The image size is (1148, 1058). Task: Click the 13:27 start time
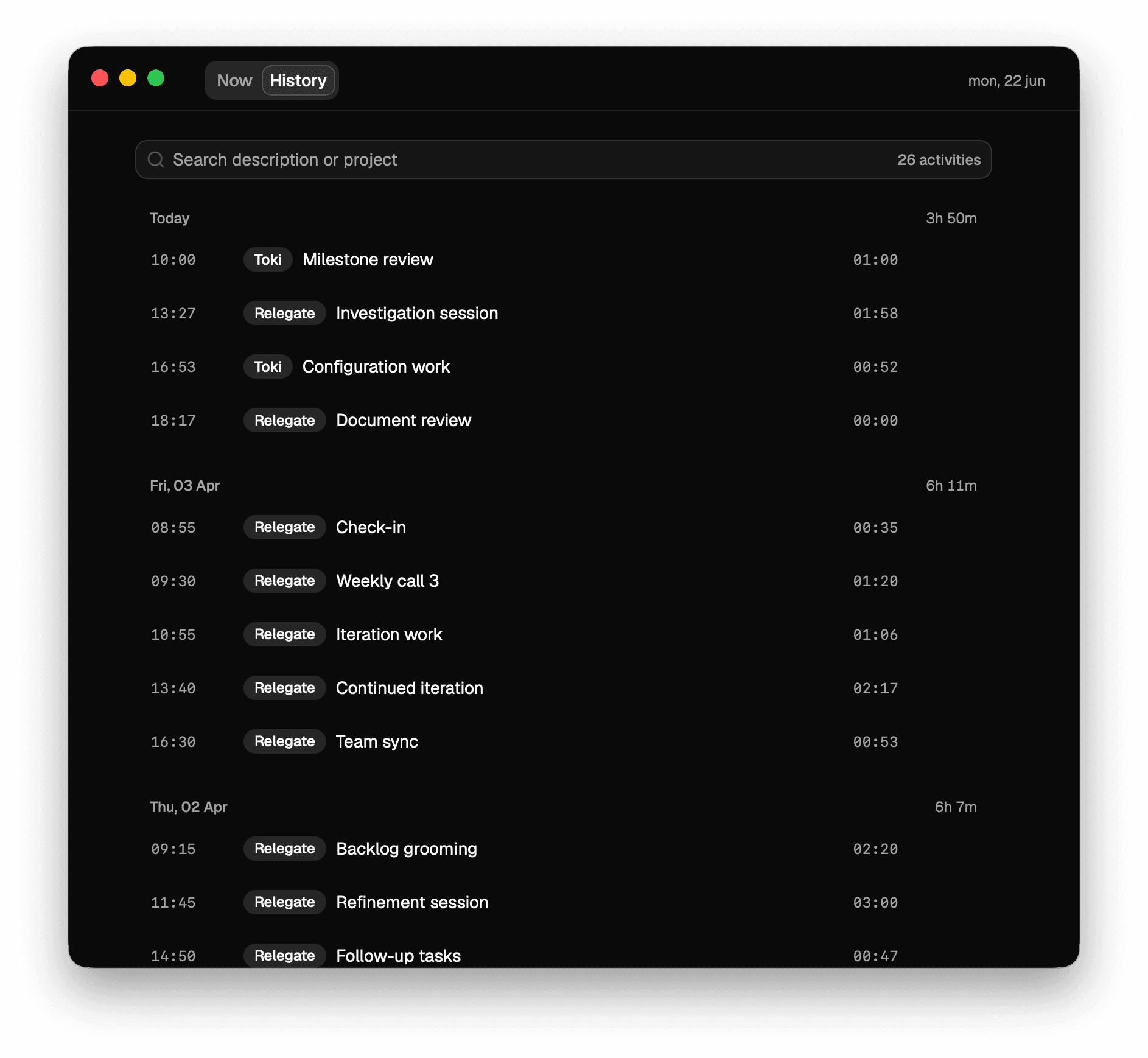pos(173,314)
